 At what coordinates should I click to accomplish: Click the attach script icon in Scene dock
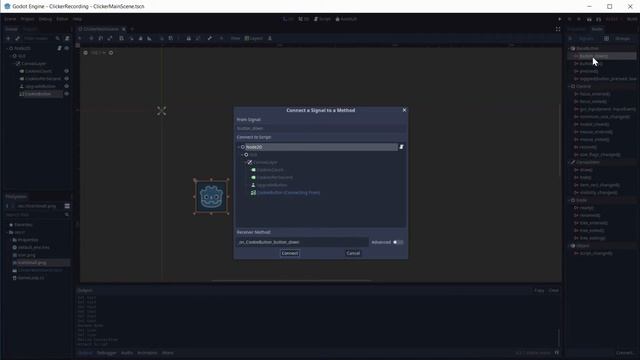(x=67, y=38)
